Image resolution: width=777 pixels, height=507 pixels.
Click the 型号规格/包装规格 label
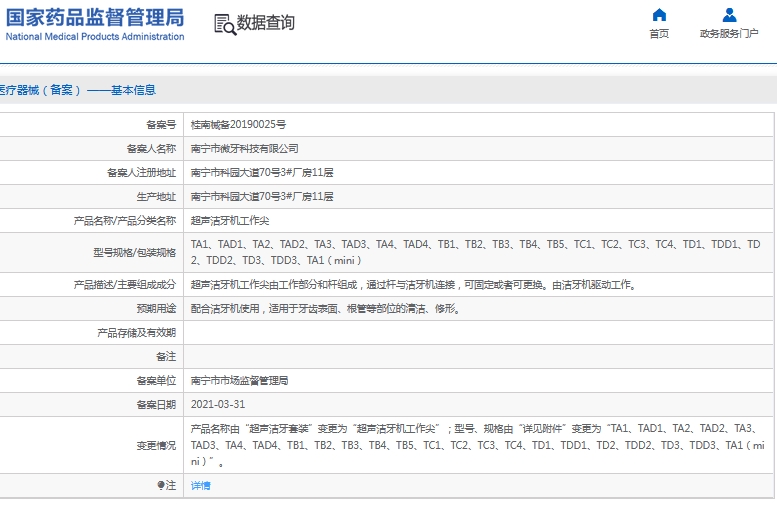(x=135, y=253)
